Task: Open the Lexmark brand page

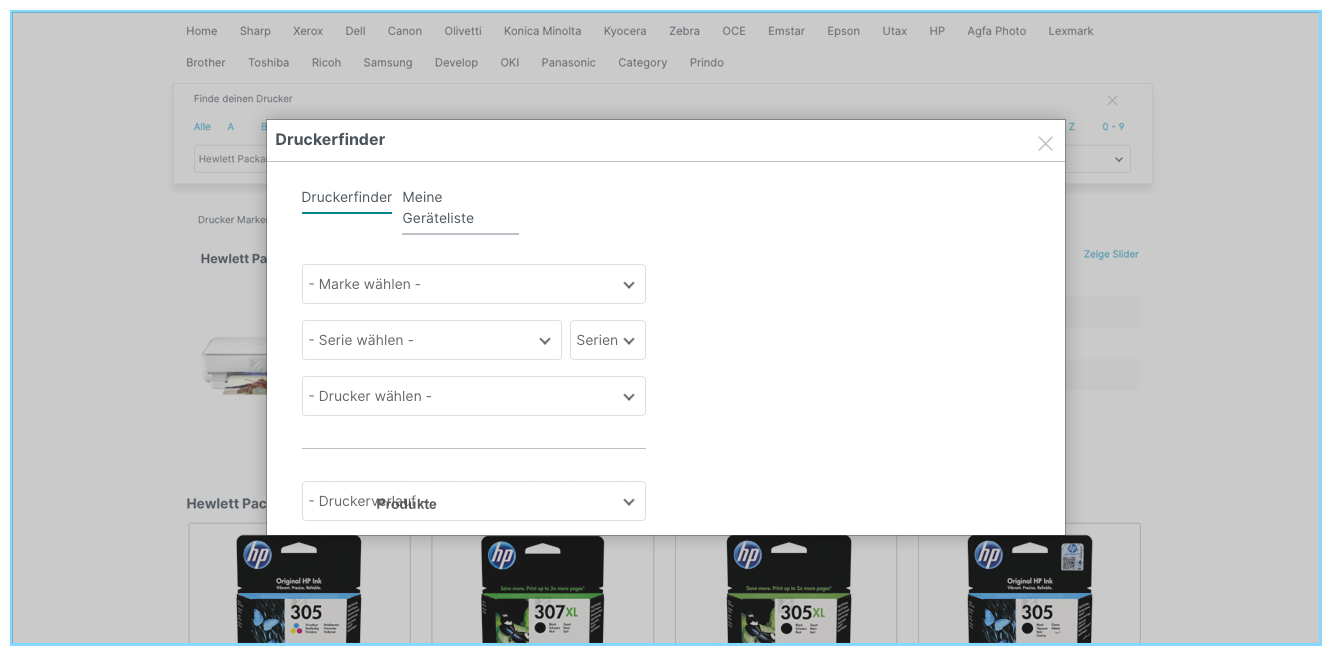Action: (1071, 31)
